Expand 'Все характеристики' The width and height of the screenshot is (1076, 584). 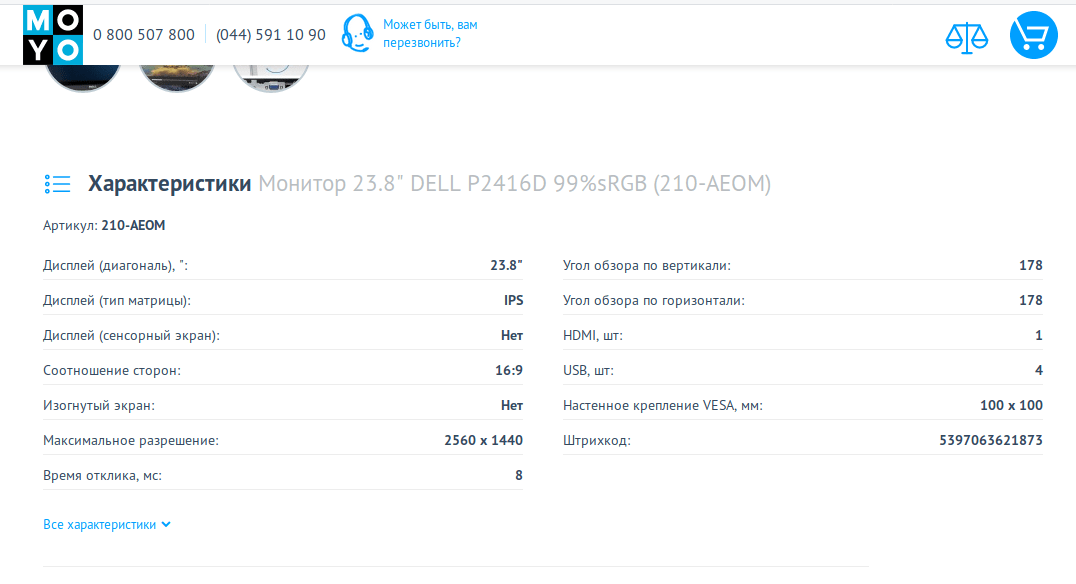pyautogui.click(x=106, y=524)
